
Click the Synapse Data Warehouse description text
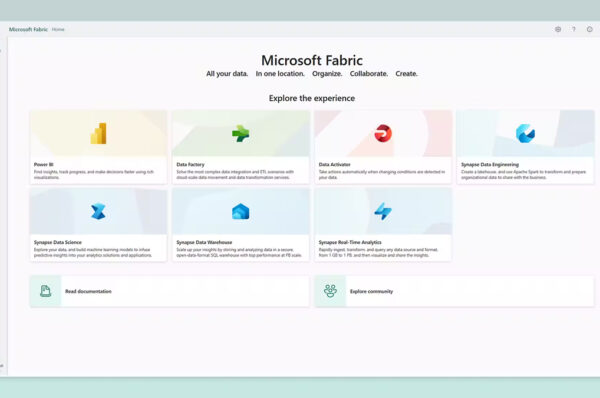[x=239, y=252]
